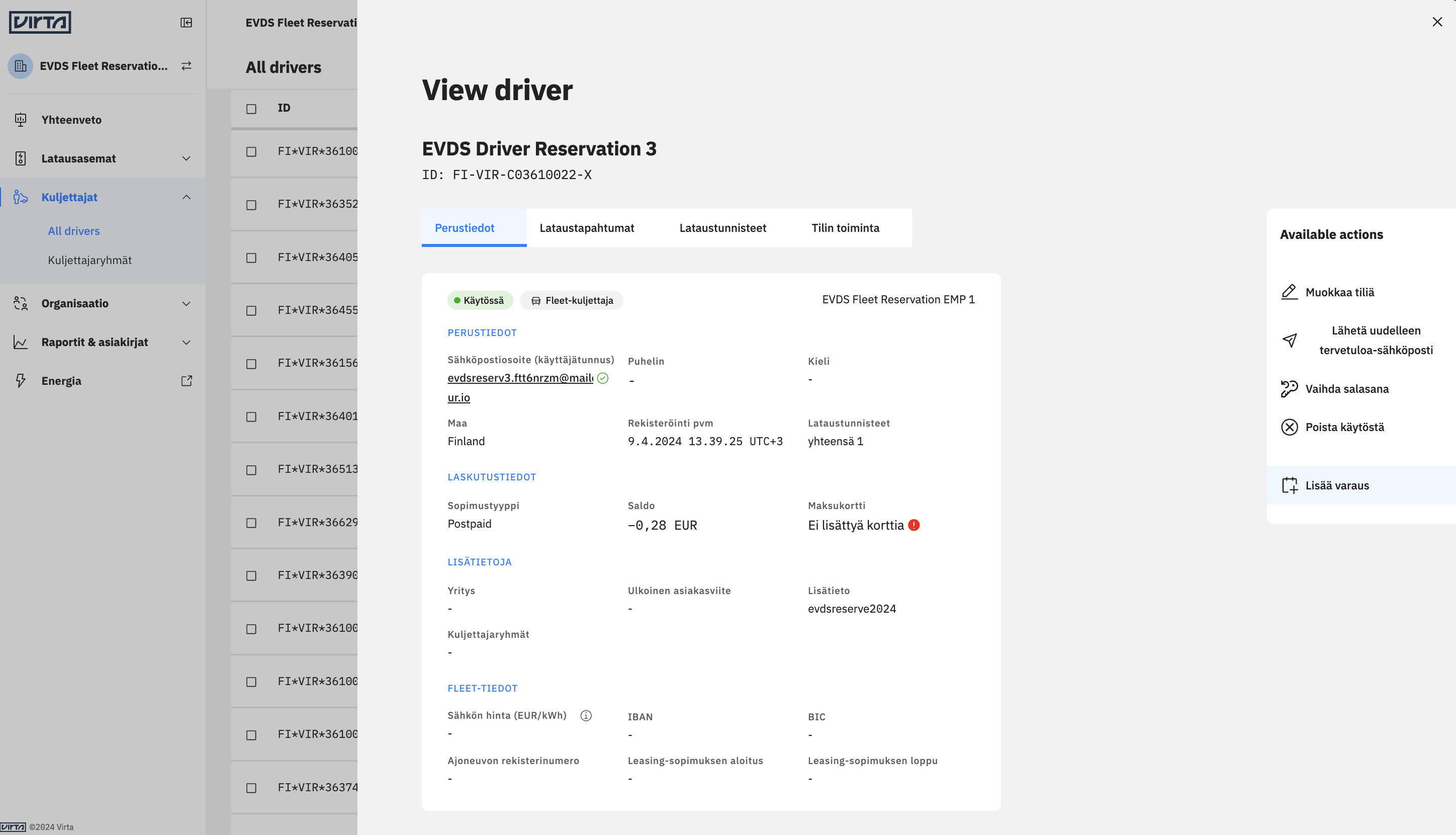
Task: Click the Fleet-kuljettaja badge car icon
Action: pyautogui.click(x=535, y=300)
